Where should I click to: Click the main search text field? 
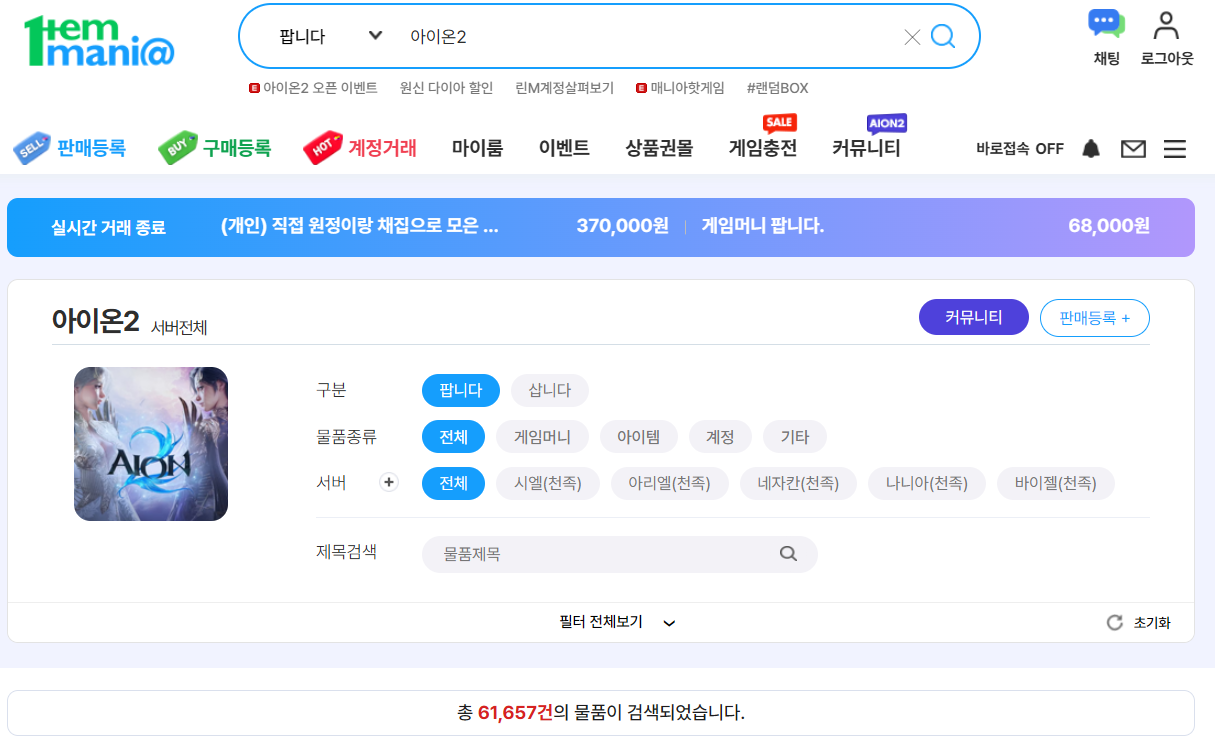click(x=650, y=37)
